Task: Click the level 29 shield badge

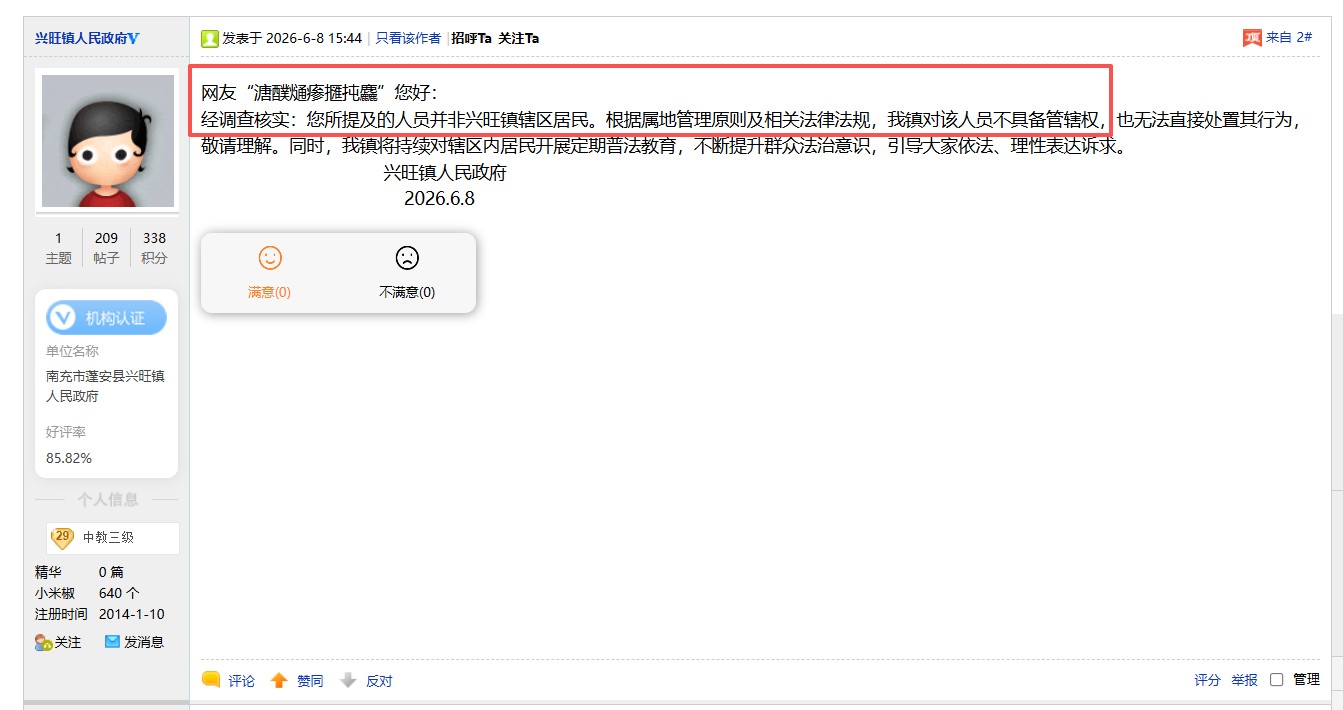Action: (x=63, y=537)
